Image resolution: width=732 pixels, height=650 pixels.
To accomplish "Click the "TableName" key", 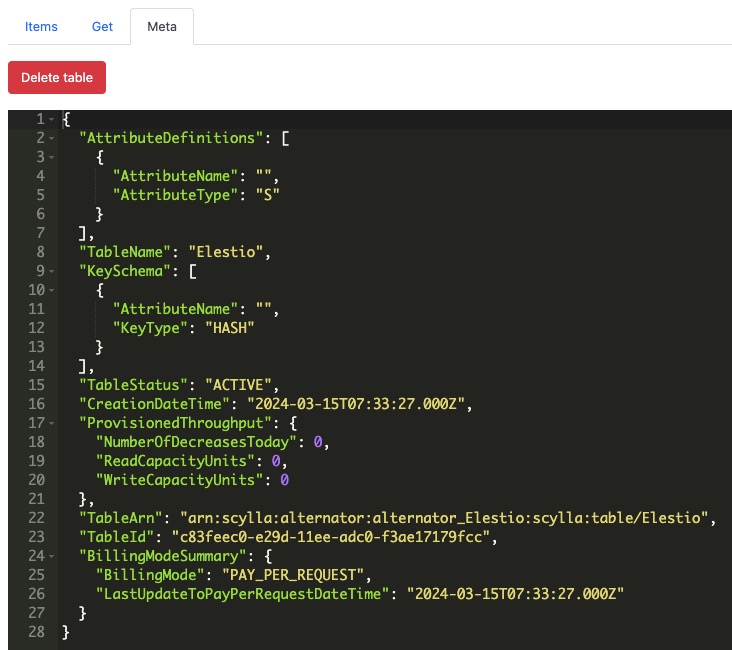I will click(x=125, y=252).
